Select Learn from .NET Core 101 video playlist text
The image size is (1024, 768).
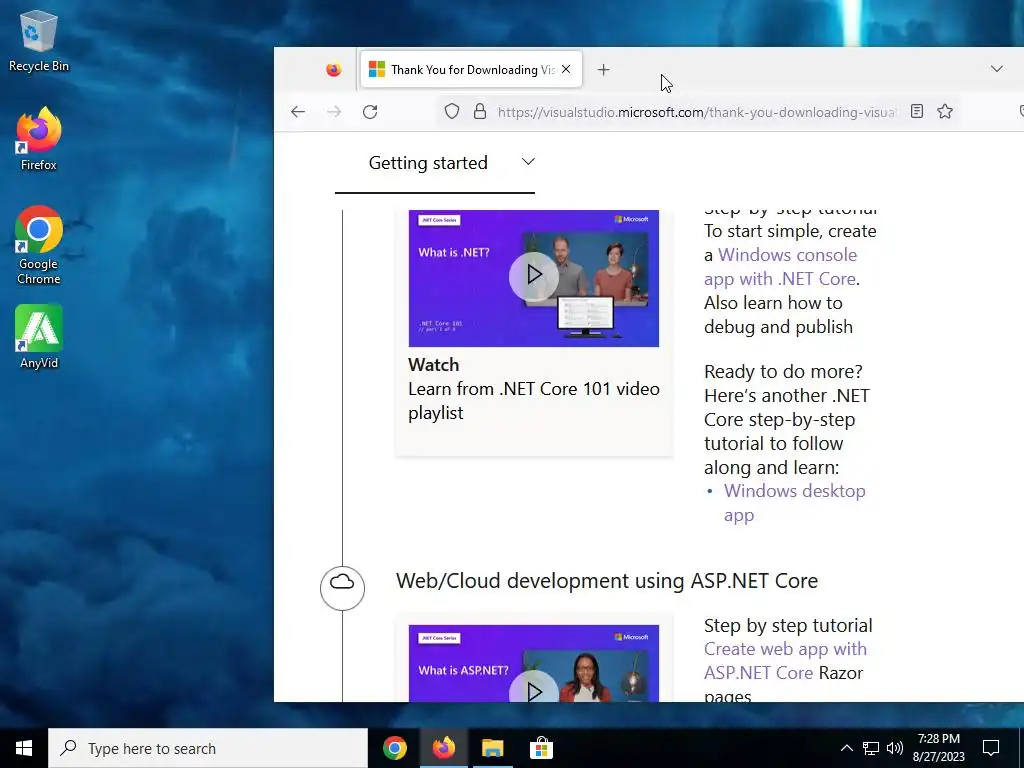(x=534, y=400)
